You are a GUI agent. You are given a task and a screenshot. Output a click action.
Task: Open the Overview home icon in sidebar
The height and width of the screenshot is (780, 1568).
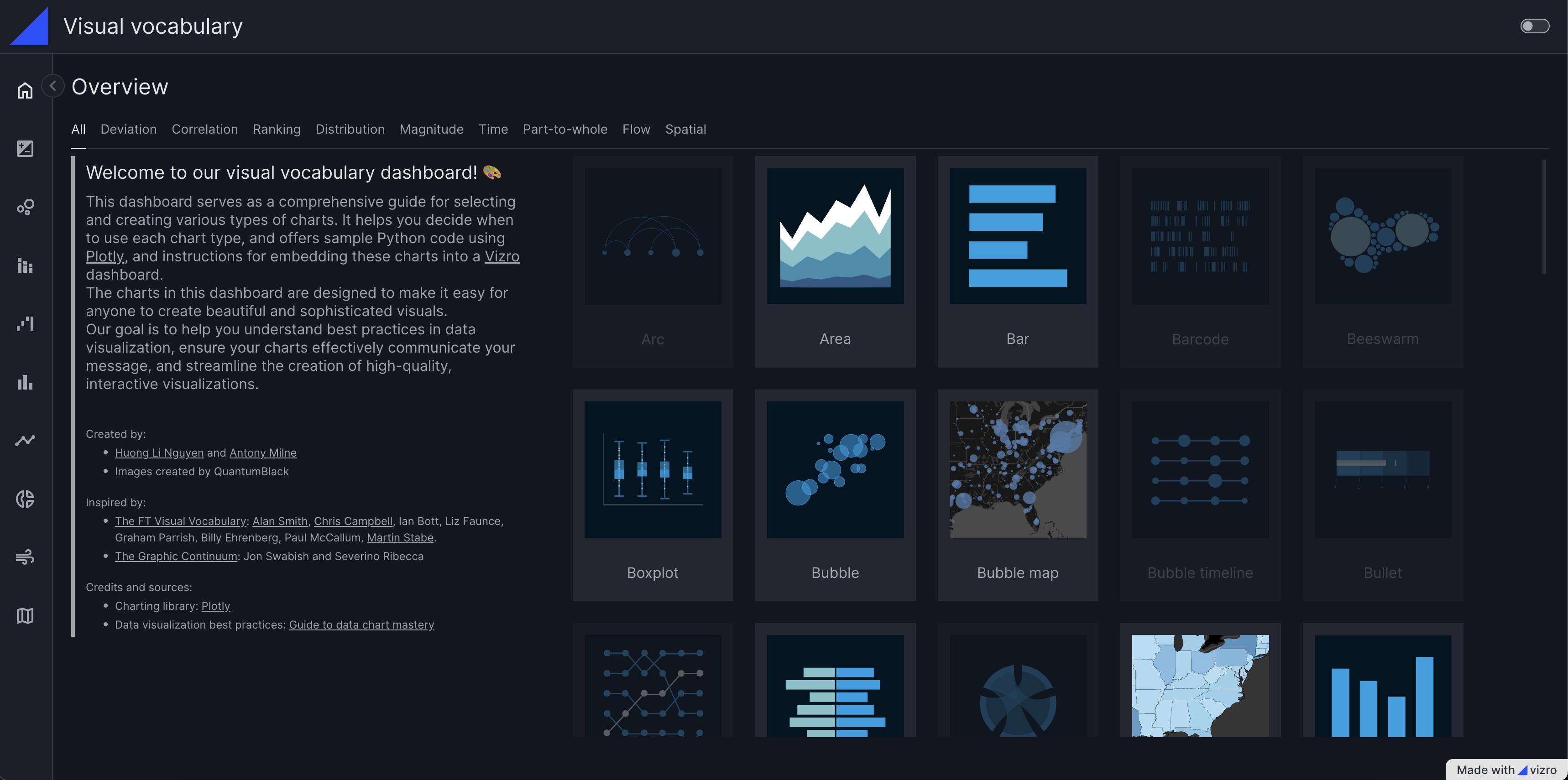pyautogui.click(x=25, y=90)
